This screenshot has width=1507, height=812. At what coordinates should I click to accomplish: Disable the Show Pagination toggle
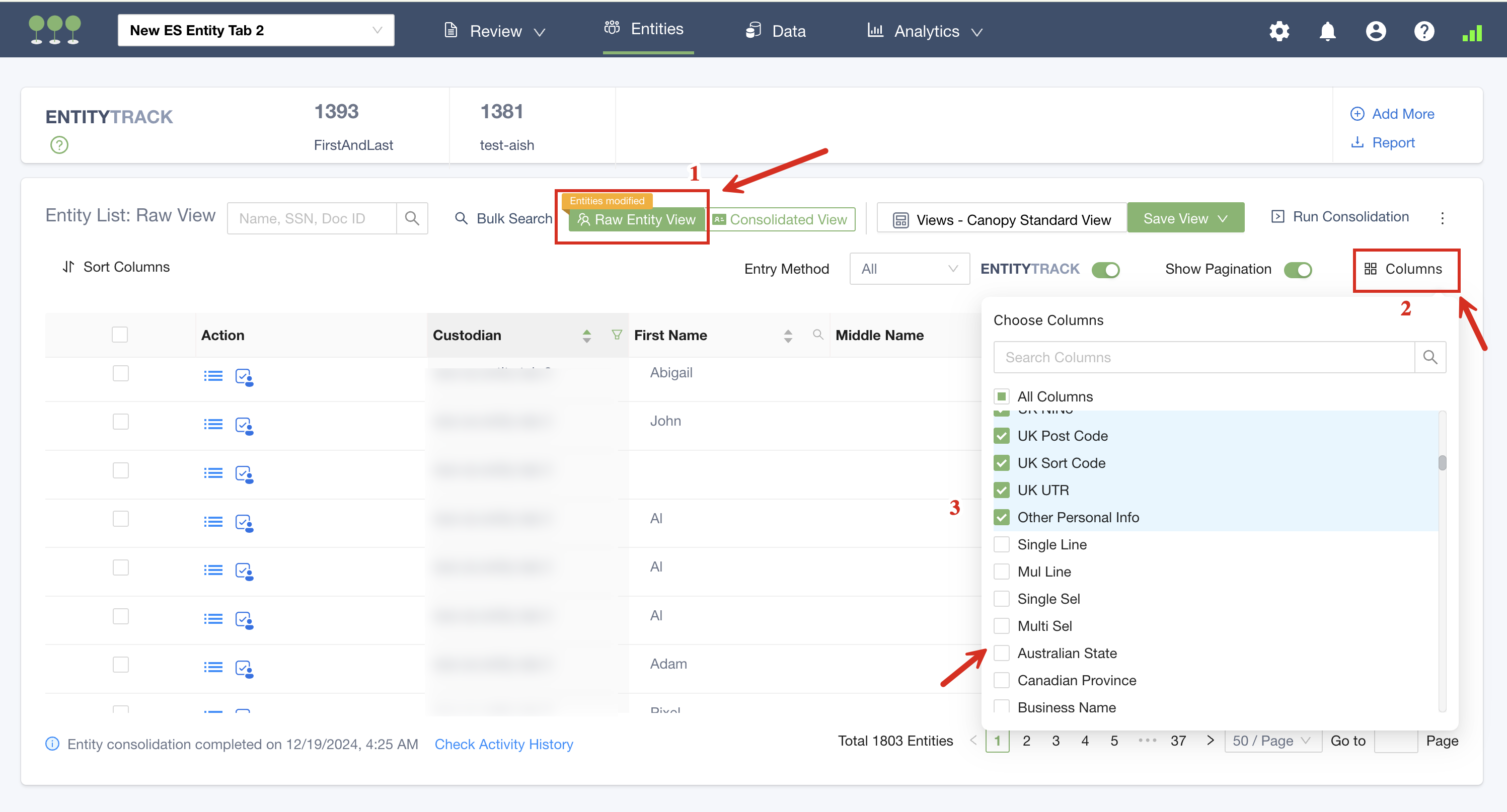[x=1297, y=270]
